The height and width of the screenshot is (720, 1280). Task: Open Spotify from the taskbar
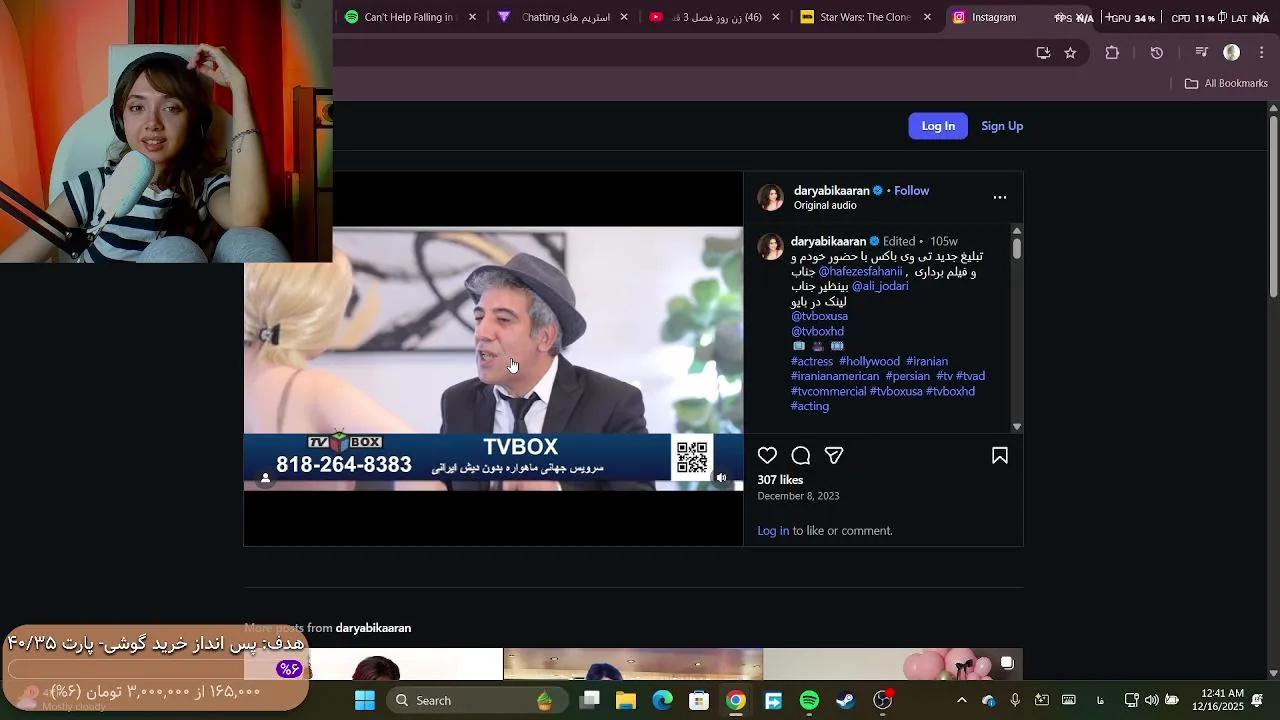point(809,700)
